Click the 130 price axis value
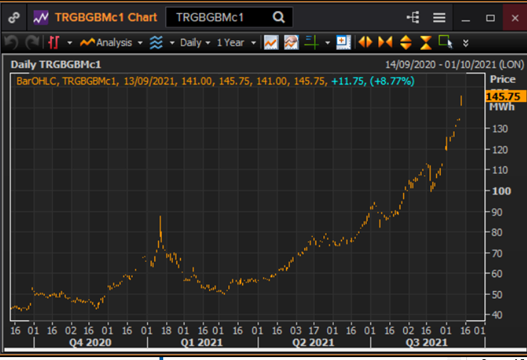 tap(500, 129)
